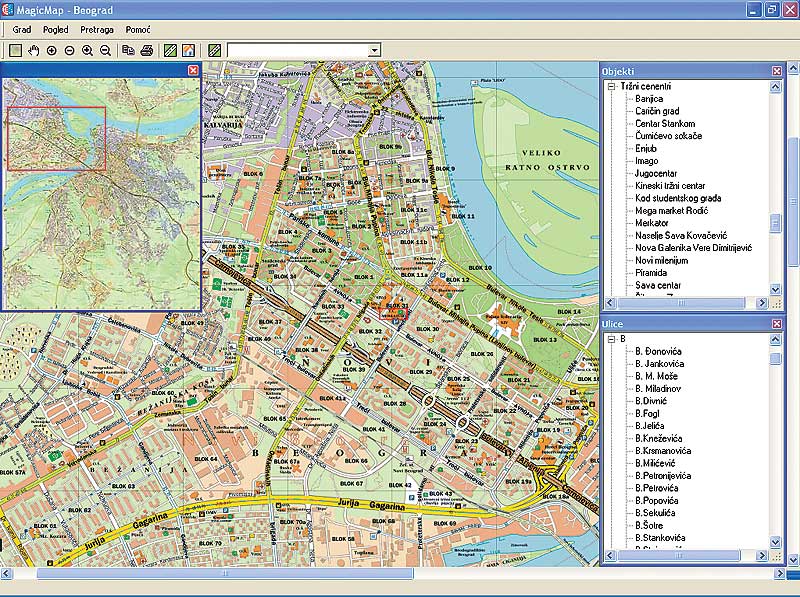Collapse the Tržni cenentri tree node
This screenshot has height=597, width=800.
click(x=611, y=87)
